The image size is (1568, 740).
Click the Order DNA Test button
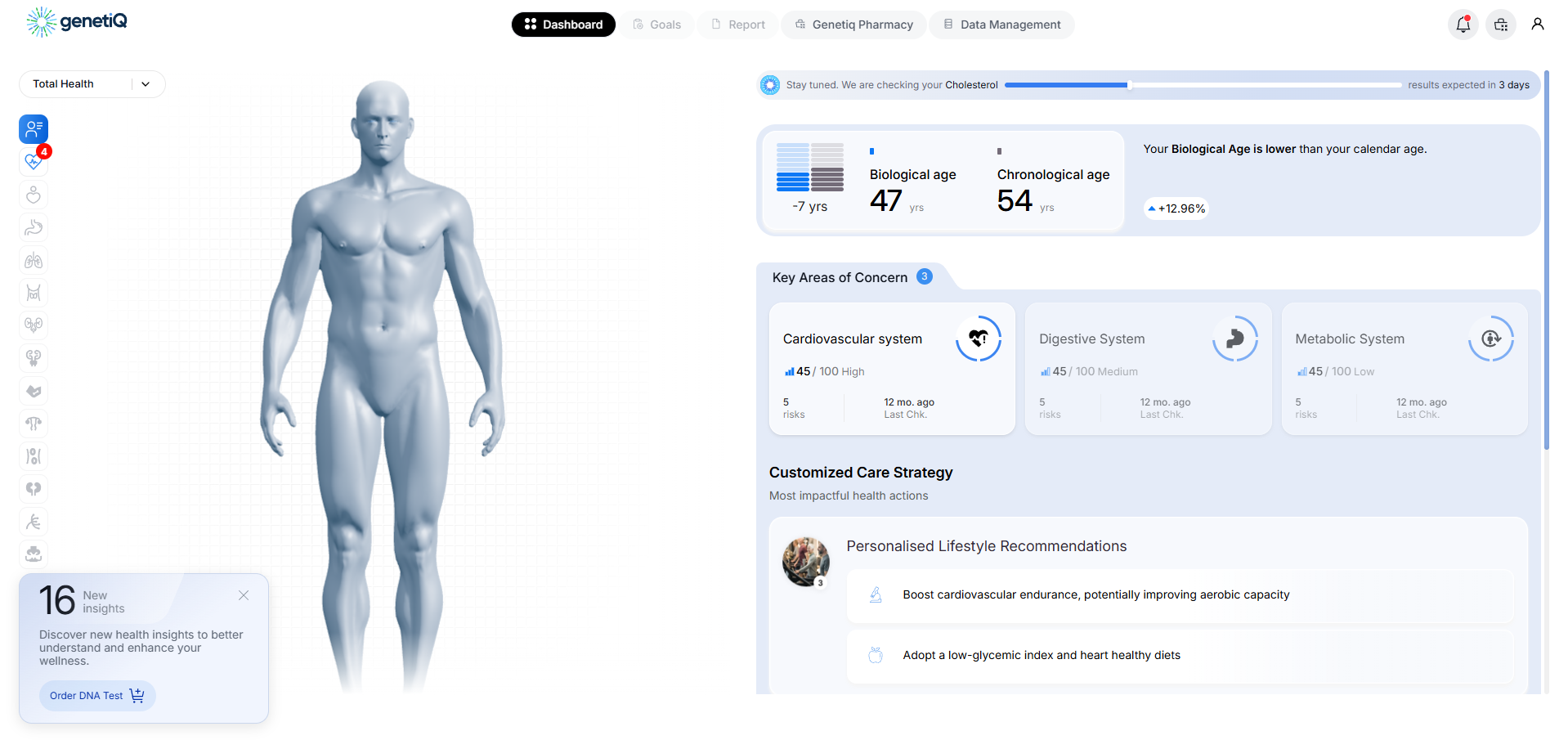pos(96,696)
